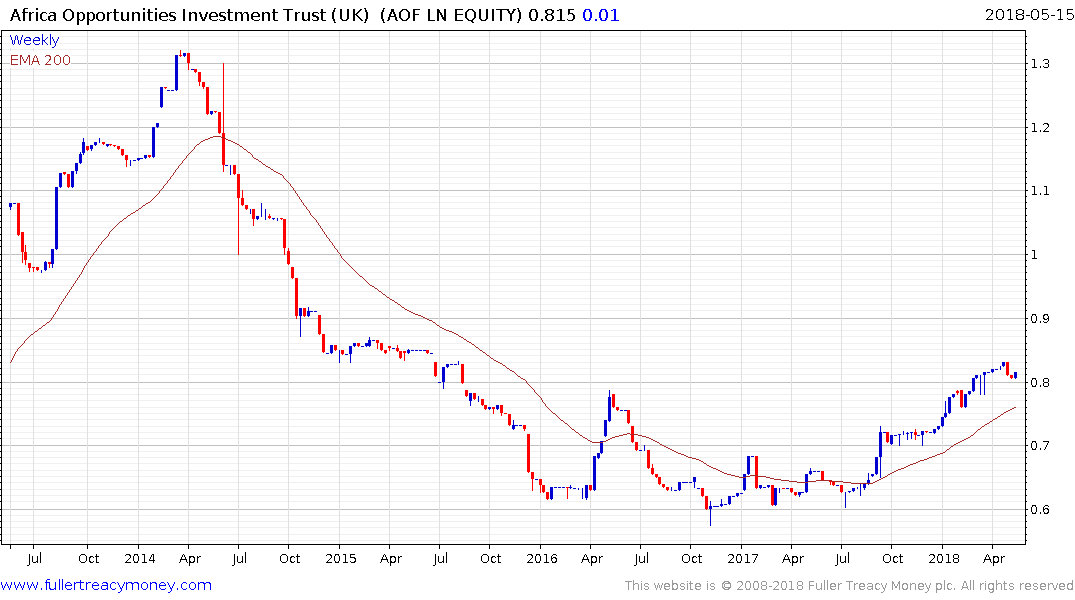Click the blue change value 0.01
The height and width of the screenshot is (600, 1075).
(x=601, y=15)
